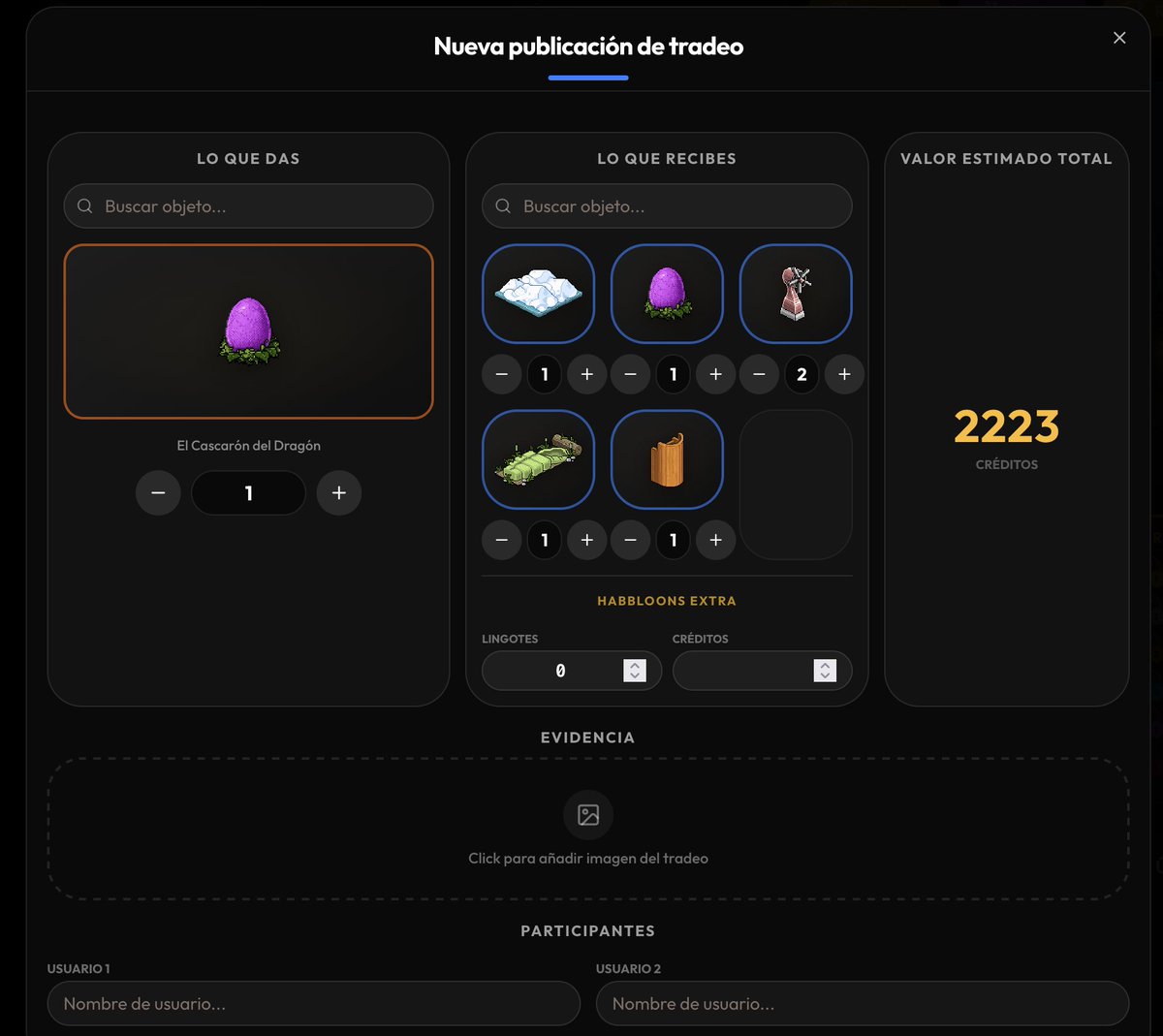Increase the wooden screen item quantity
This screenshot has height=1036, width=1163.
(x=716, y=540)
